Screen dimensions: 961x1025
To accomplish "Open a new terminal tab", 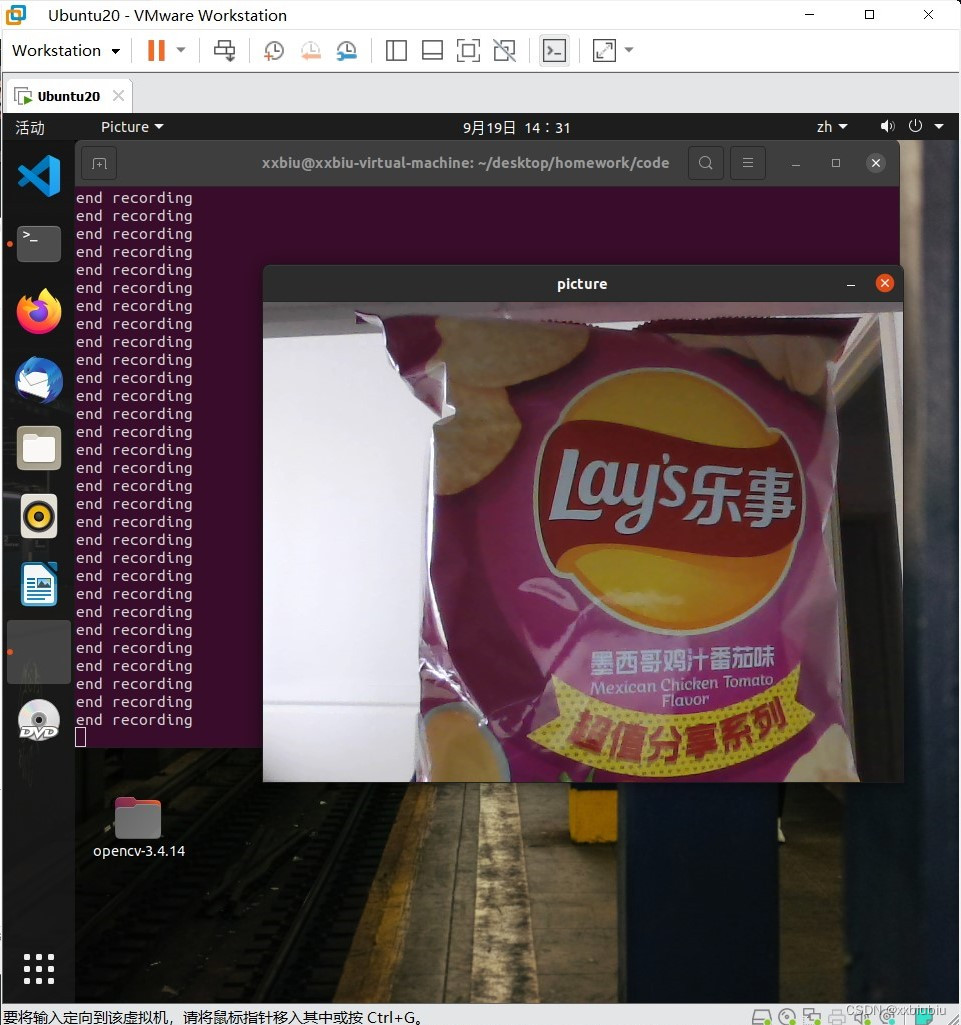I will point(99,163).
